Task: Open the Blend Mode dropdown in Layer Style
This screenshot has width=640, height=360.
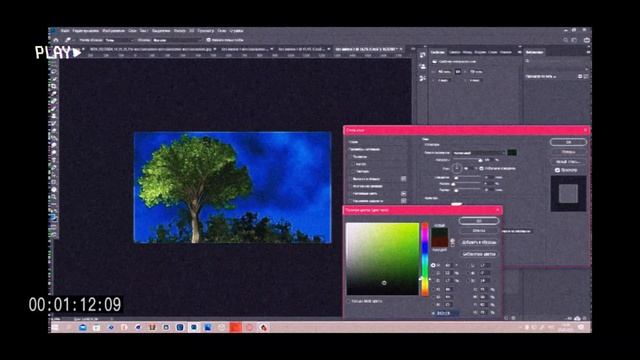Action: pos(479,153)
